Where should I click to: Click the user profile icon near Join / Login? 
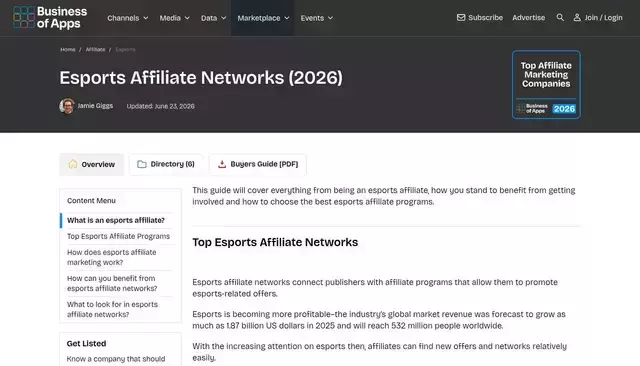[x=577, y=18]
